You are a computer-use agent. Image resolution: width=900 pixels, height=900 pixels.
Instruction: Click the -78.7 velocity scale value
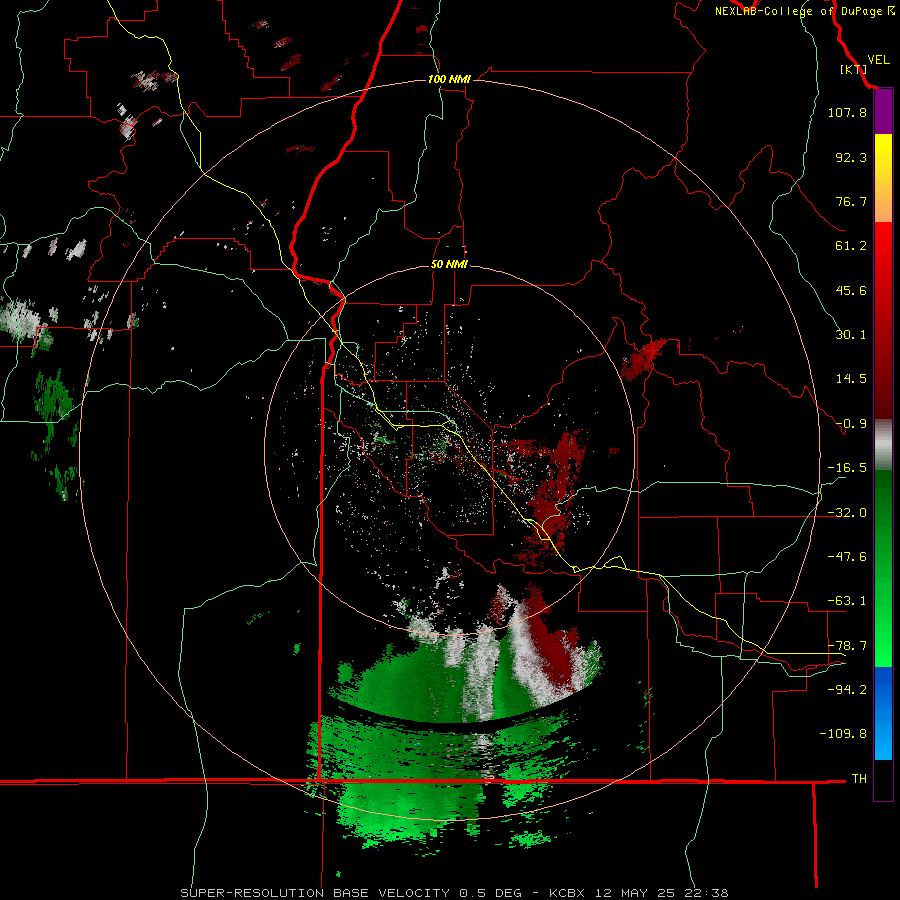click(x=847, y=646)
